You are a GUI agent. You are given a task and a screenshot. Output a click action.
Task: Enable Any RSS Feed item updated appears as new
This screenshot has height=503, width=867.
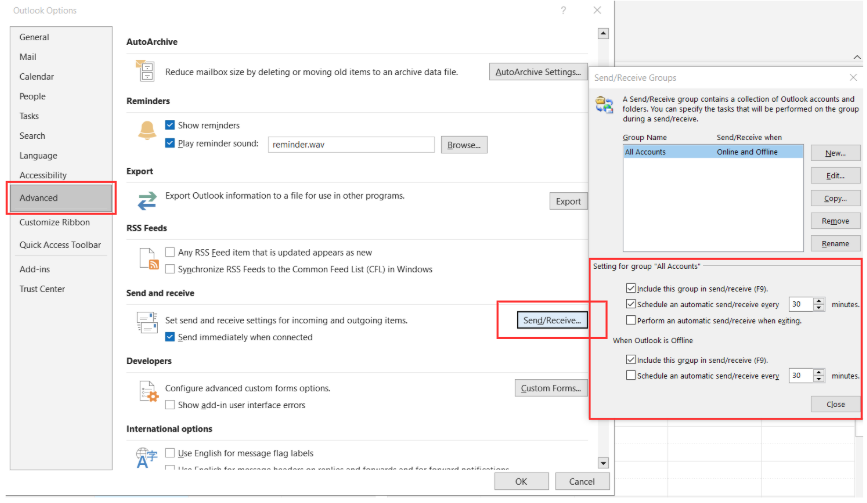tap(170, 252)
